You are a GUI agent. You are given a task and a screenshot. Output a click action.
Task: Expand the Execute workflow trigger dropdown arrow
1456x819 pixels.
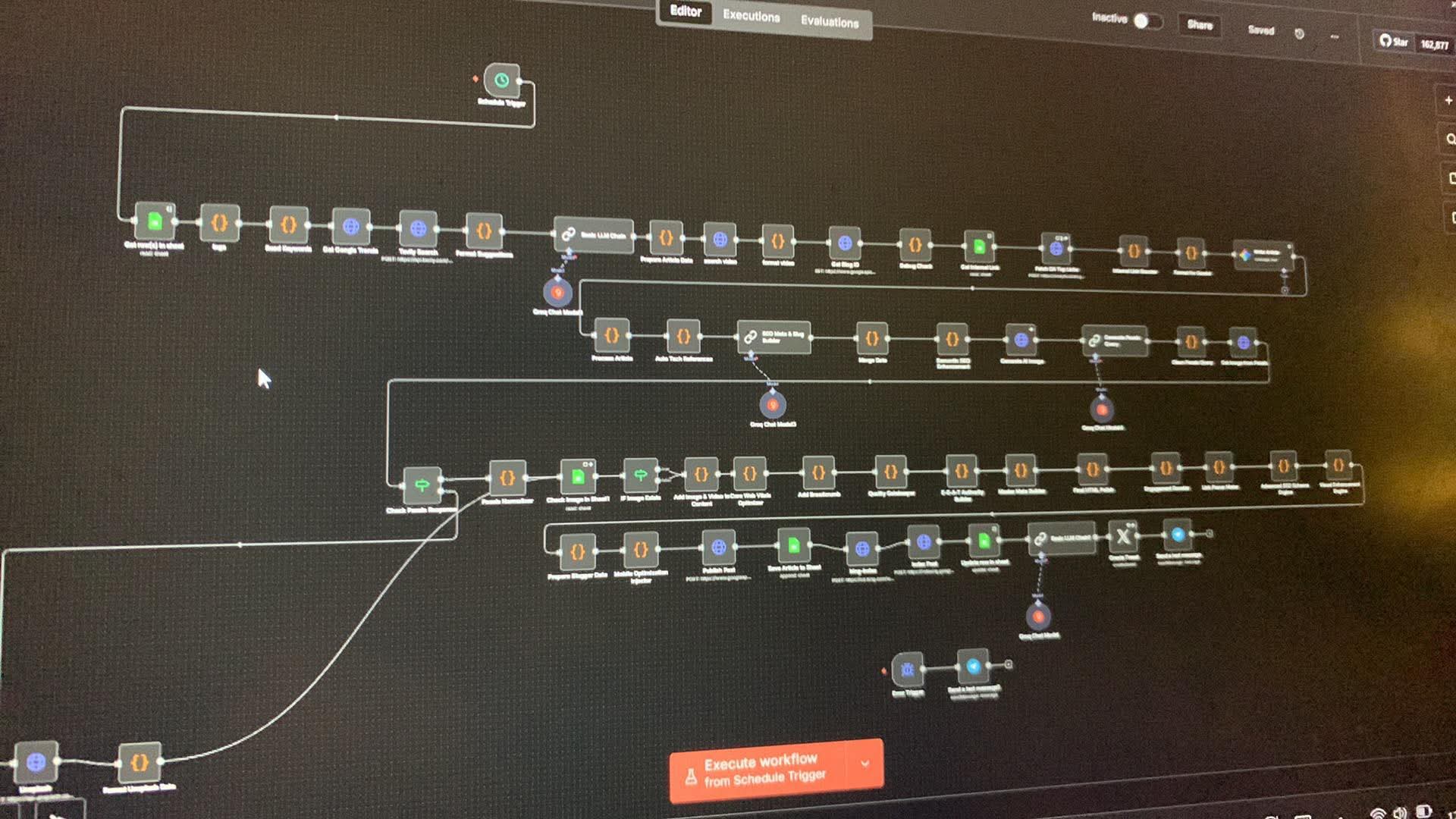[865, 764]
